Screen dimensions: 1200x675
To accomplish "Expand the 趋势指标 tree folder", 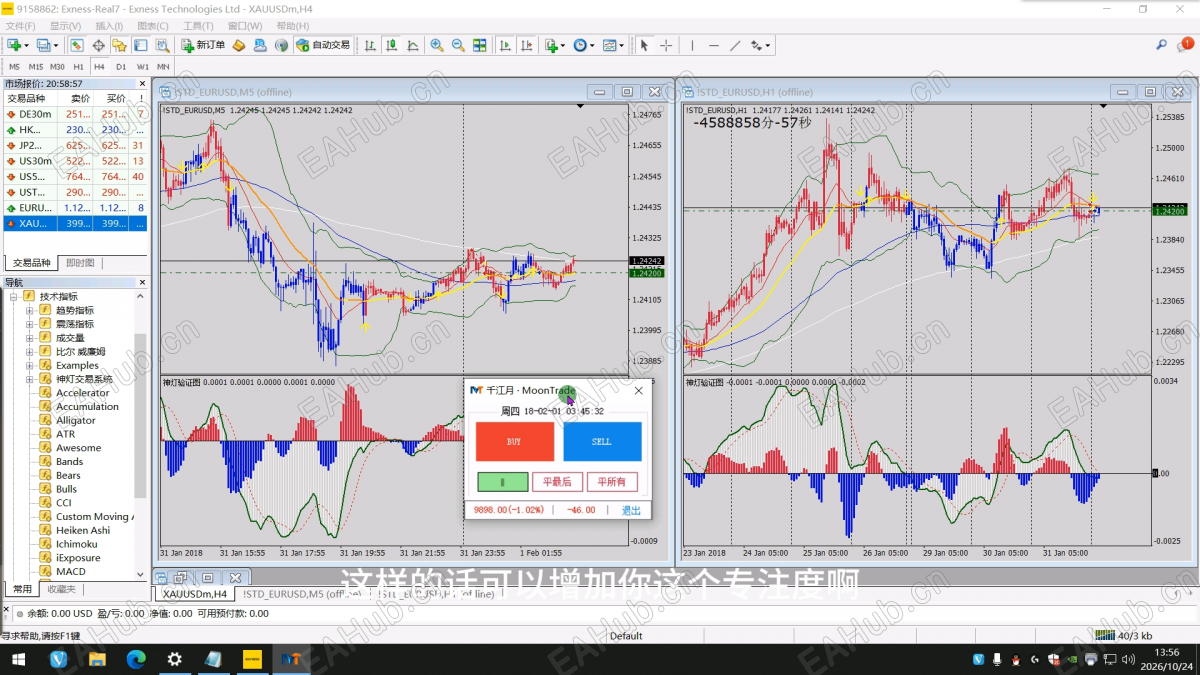I will pos(30,310).
